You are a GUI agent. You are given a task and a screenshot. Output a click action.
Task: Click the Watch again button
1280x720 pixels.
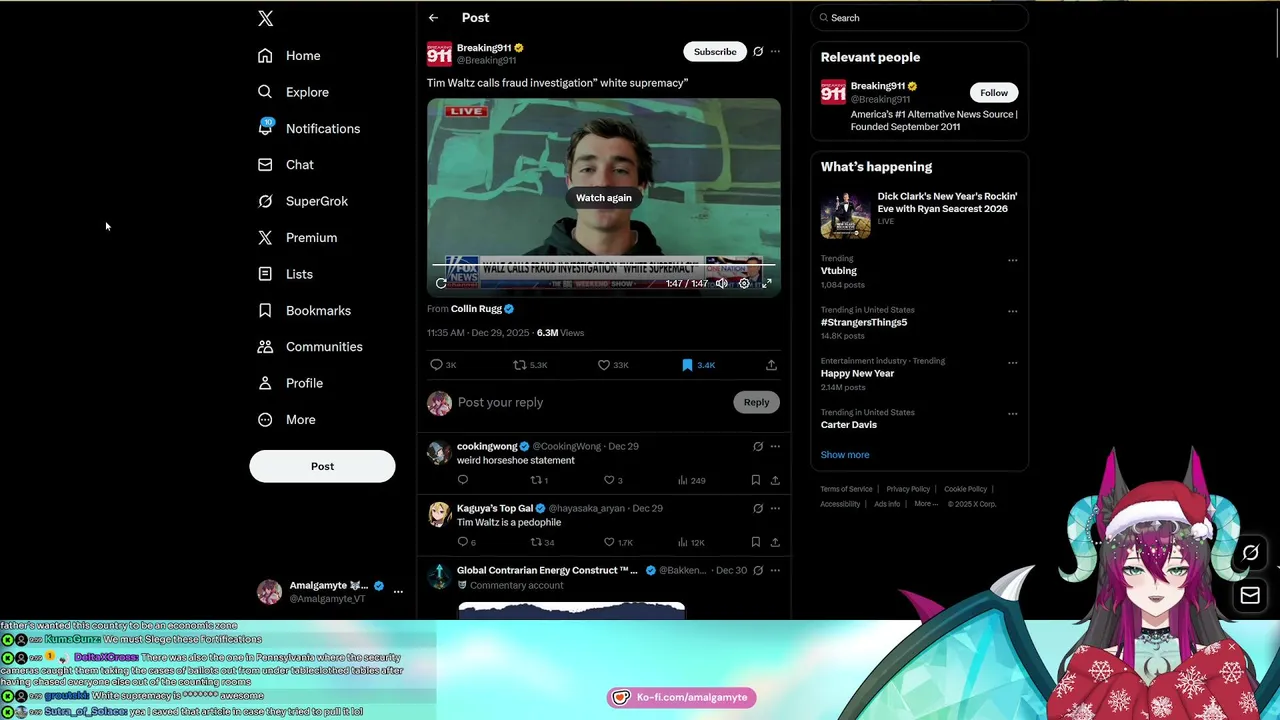point(604,198)
